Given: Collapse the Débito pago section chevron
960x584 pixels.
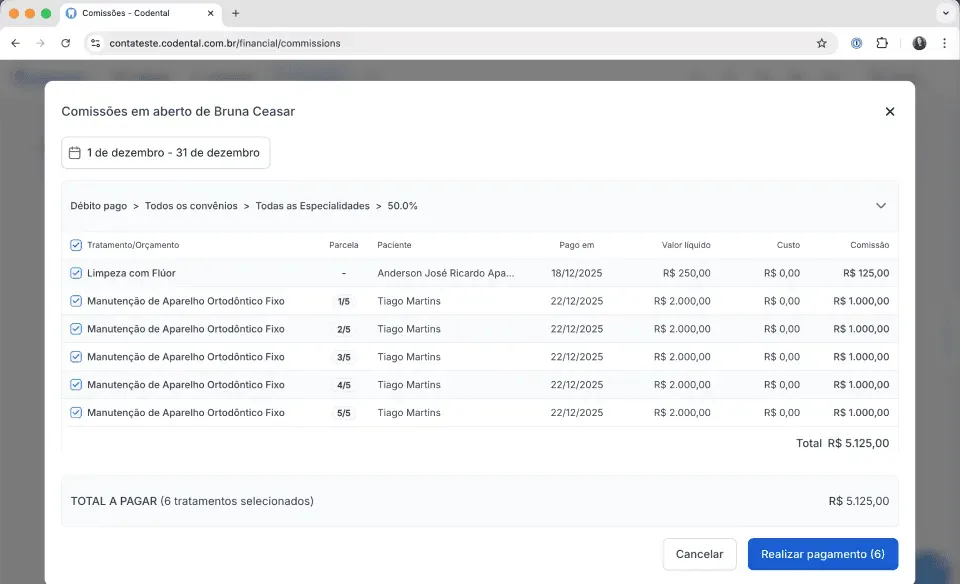Looking at the screenshot, I should pyautogui.click(x=880, y=206).
